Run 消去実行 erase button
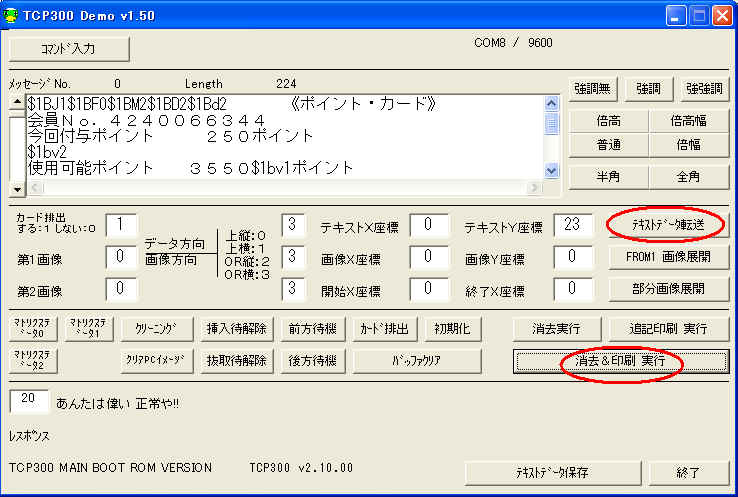The image size is (738, 497). pyautogui.click(x=557, y=329)
